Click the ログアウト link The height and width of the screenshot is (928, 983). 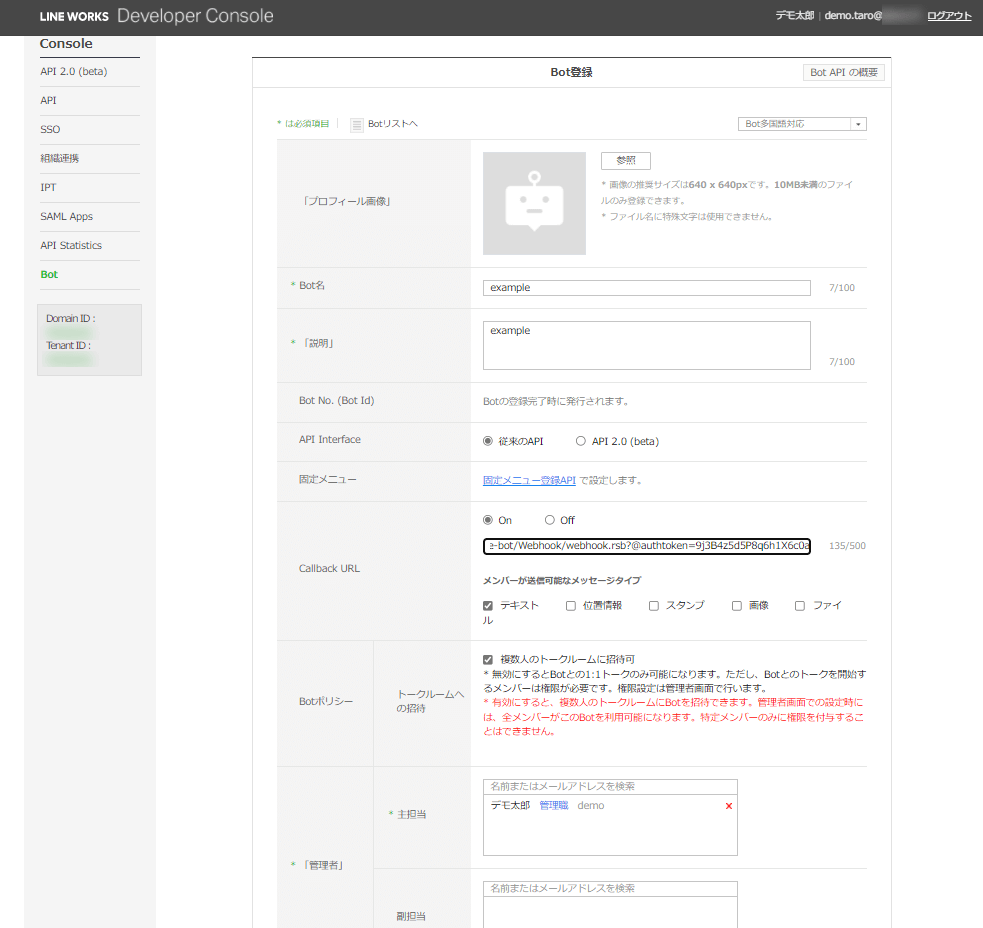tap(949, 16)
